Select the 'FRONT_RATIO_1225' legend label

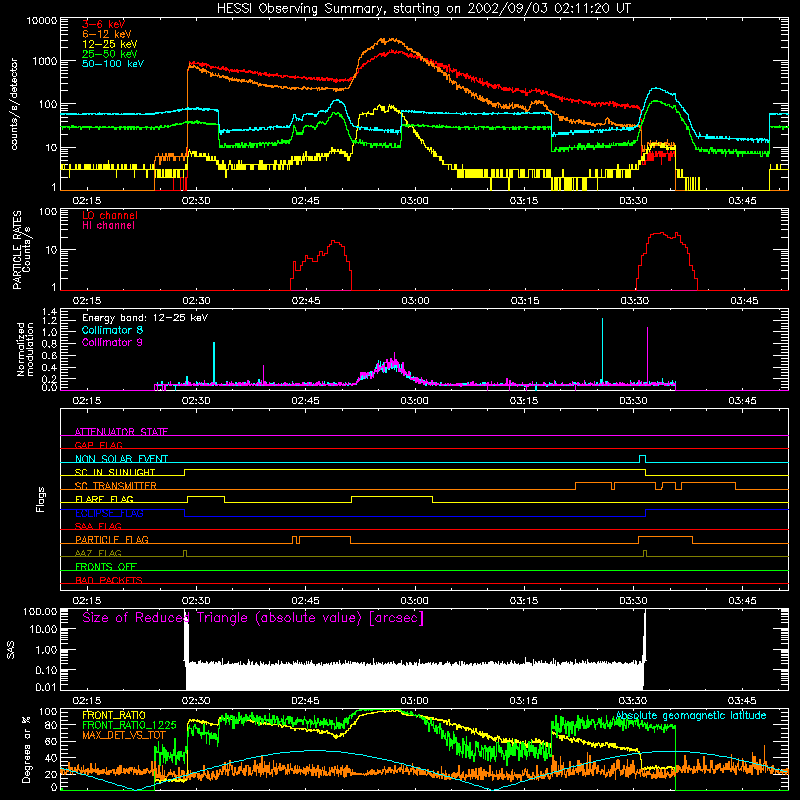click(x=129, y=725)
